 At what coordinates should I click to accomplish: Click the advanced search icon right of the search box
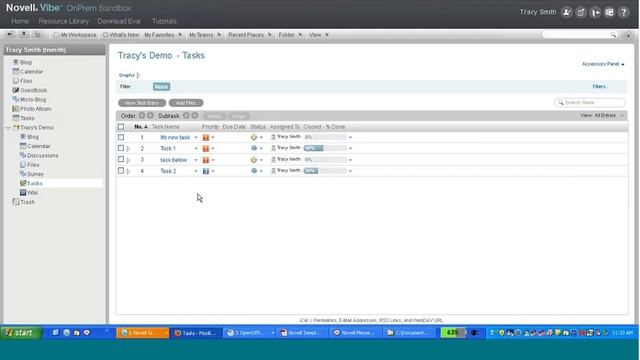pyautogui.click(x=627, y=35)
